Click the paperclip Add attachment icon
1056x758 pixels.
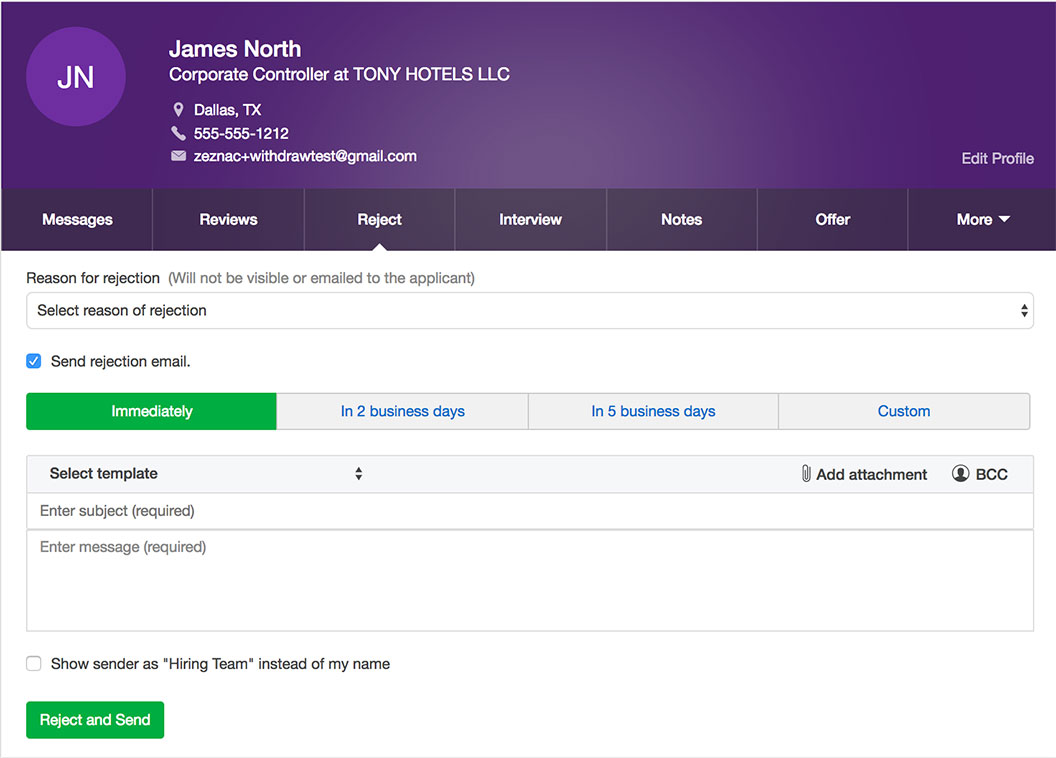pyautogui.click(x=806, y=474)
